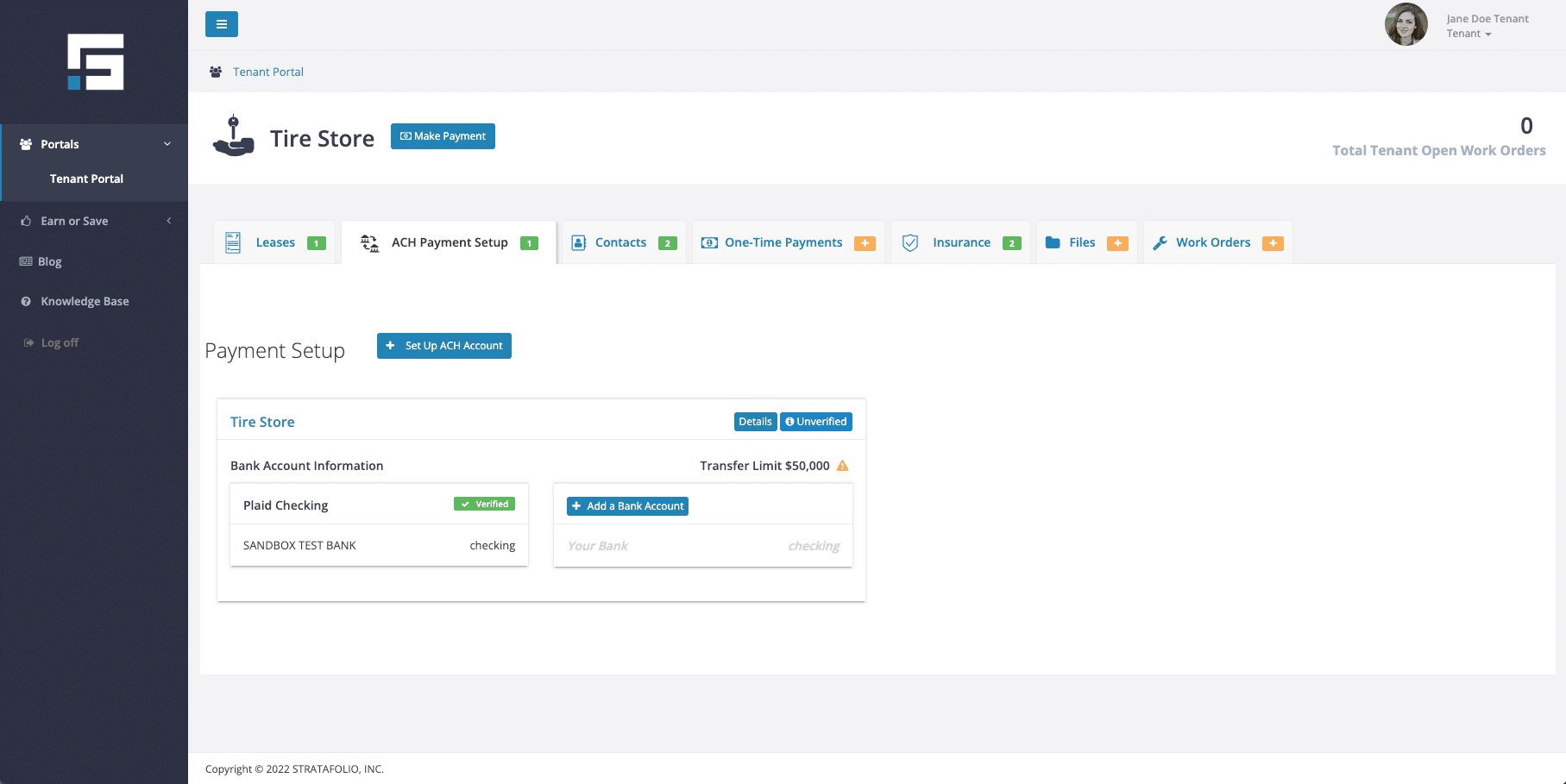The width and height of the screenshot is (1566, 784).
Task: Click the hamburger menu toggle button
Action: pos(221,24)
